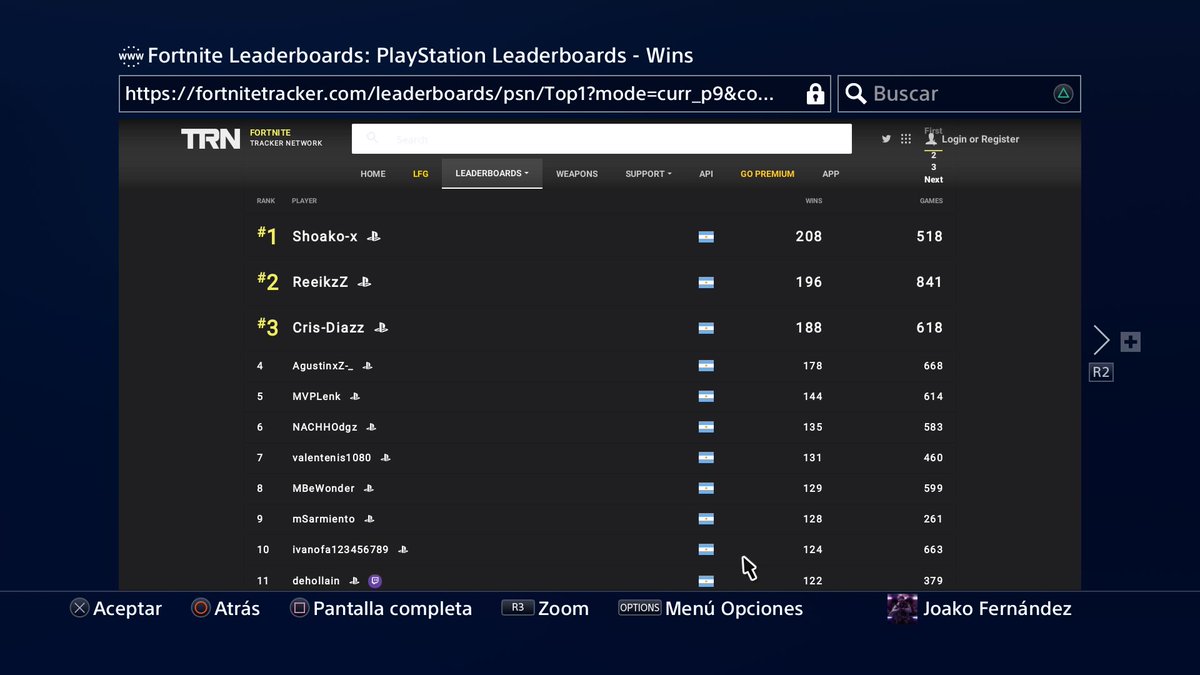Click the OPTIONS icon beside Menú Opciones
Screen dimensions: 1200x675
click(640, 607)
